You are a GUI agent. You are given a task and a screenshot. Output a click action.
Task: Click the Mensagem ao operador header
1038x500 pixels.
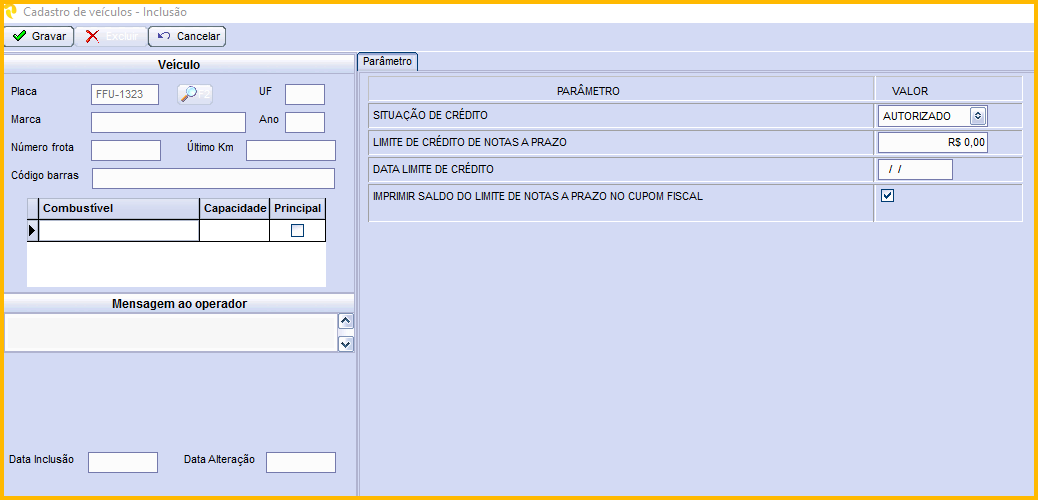coord(179,303)
